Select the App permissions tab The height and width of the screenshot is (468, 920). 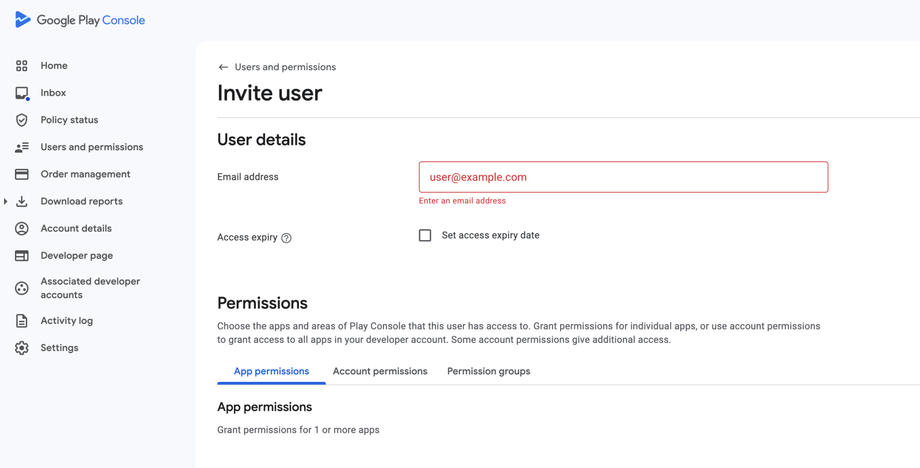[x=271, y=371]
